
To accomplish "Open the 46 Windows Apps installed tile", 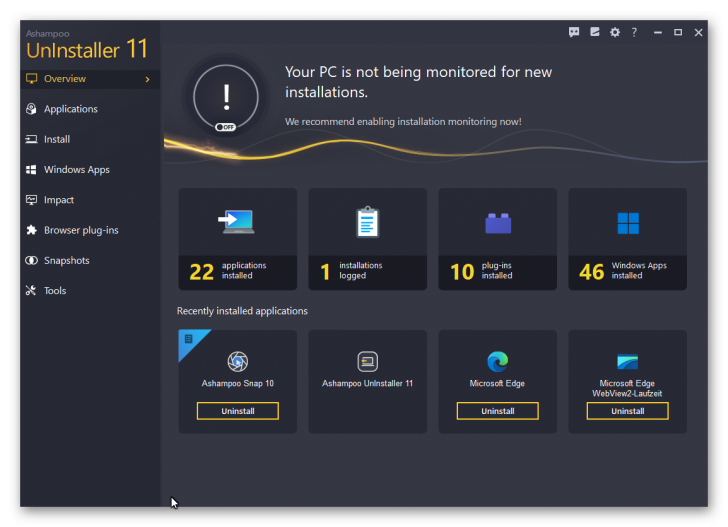I will click(628, 239).
